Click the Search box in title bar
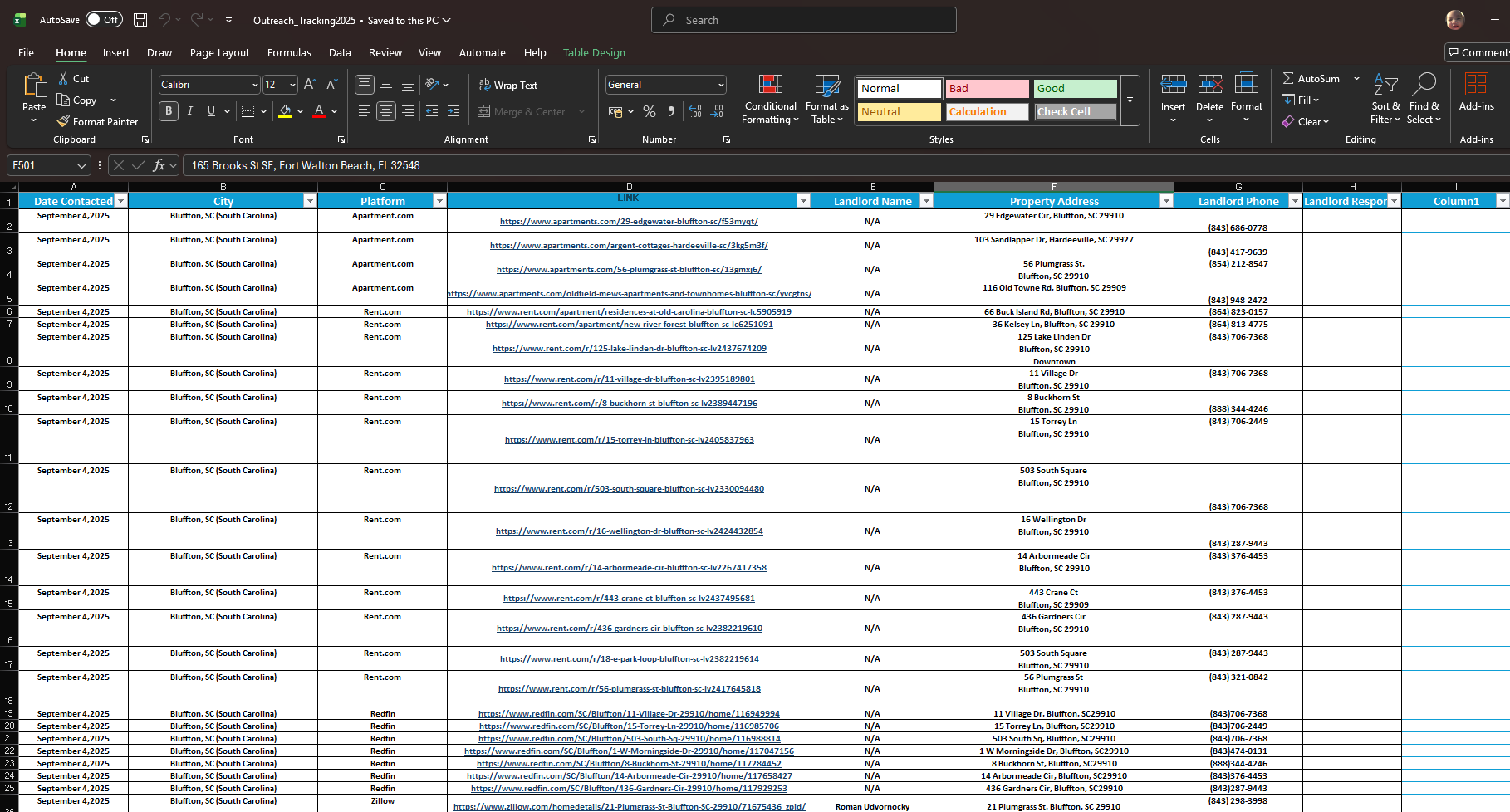The width and height of the screenshot is (1510, 812). click(803, 20)
